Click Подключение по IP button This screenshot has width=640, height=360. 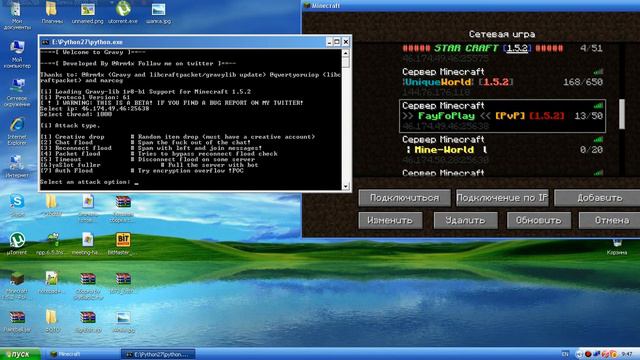coord(502,198)
